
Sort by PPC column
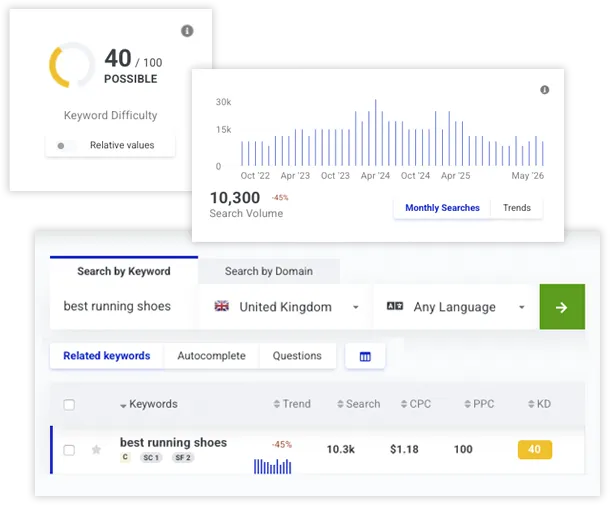point(479,404)
